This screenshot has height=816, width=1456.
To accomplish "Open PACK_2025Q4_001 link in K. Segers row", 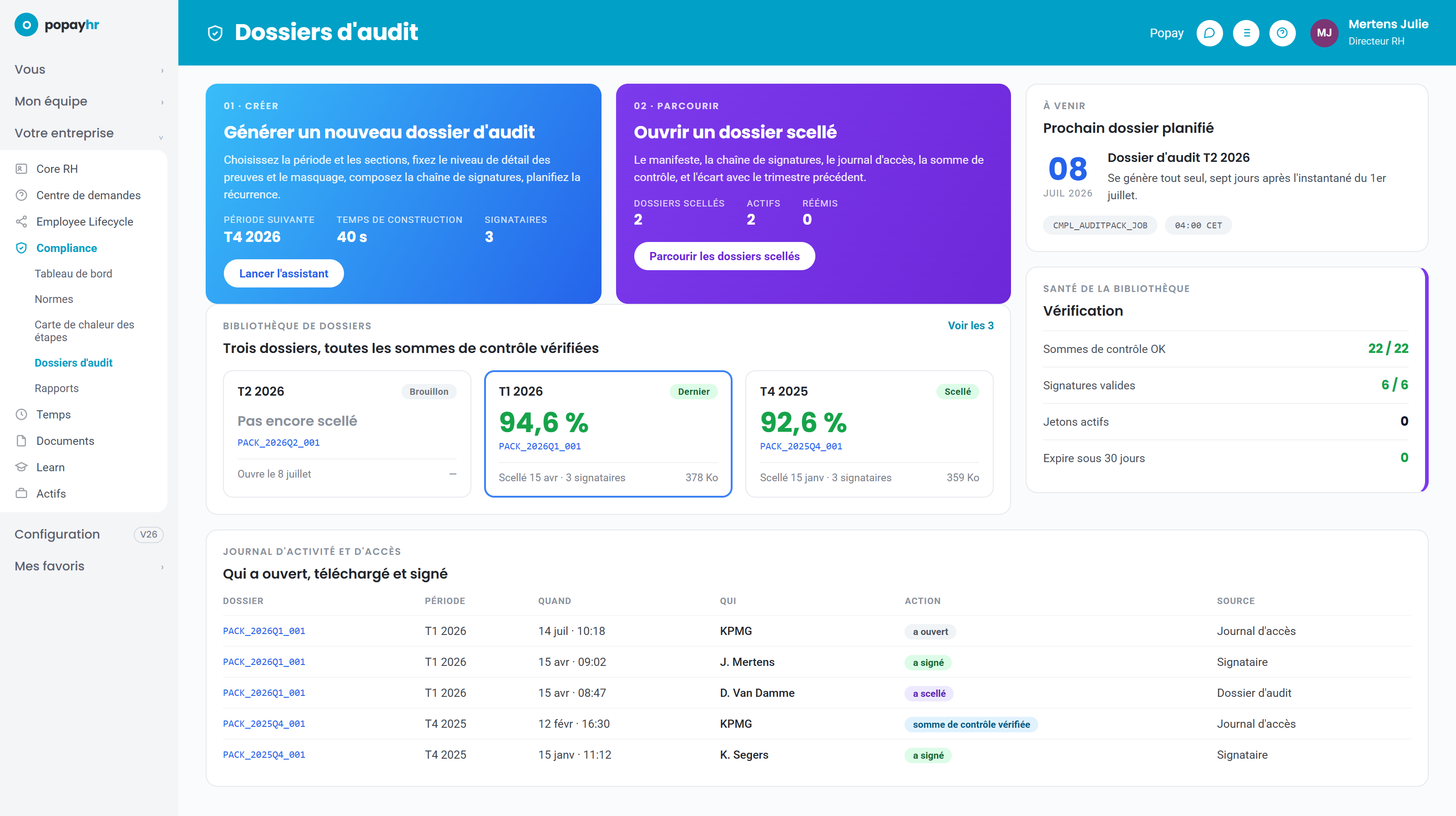I will (264, 755).
